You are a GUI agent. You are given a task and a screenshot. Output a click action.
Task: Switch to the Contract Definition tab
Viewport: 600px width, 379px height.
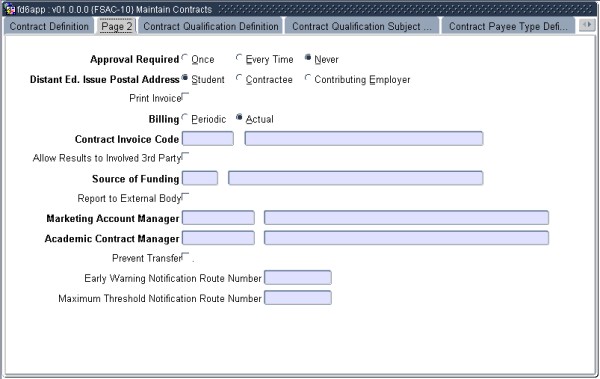[x=49, y=26]
